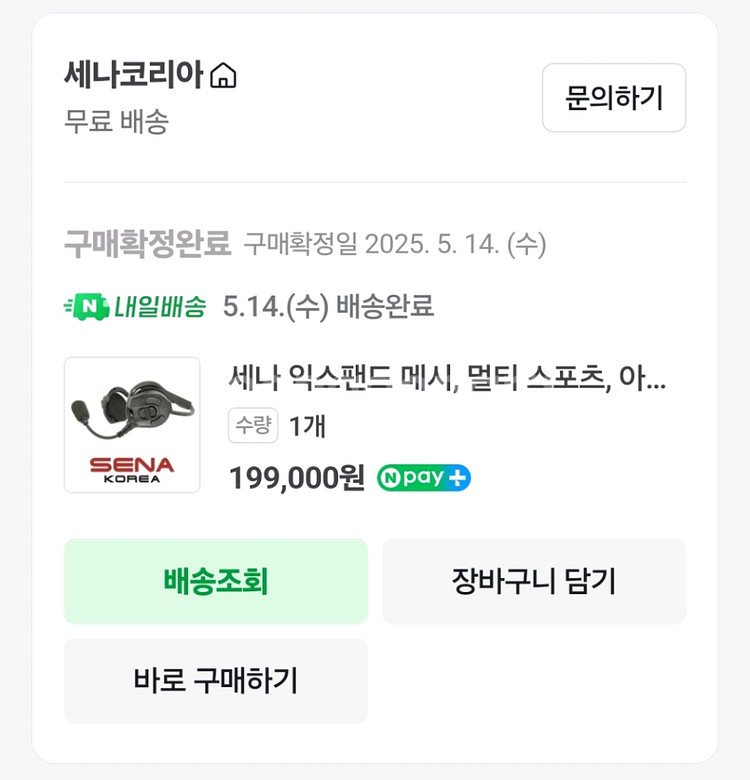Track delivery with 배송조회 button
The height and width of the screenshot is (780, 750).
coord(216,581)
